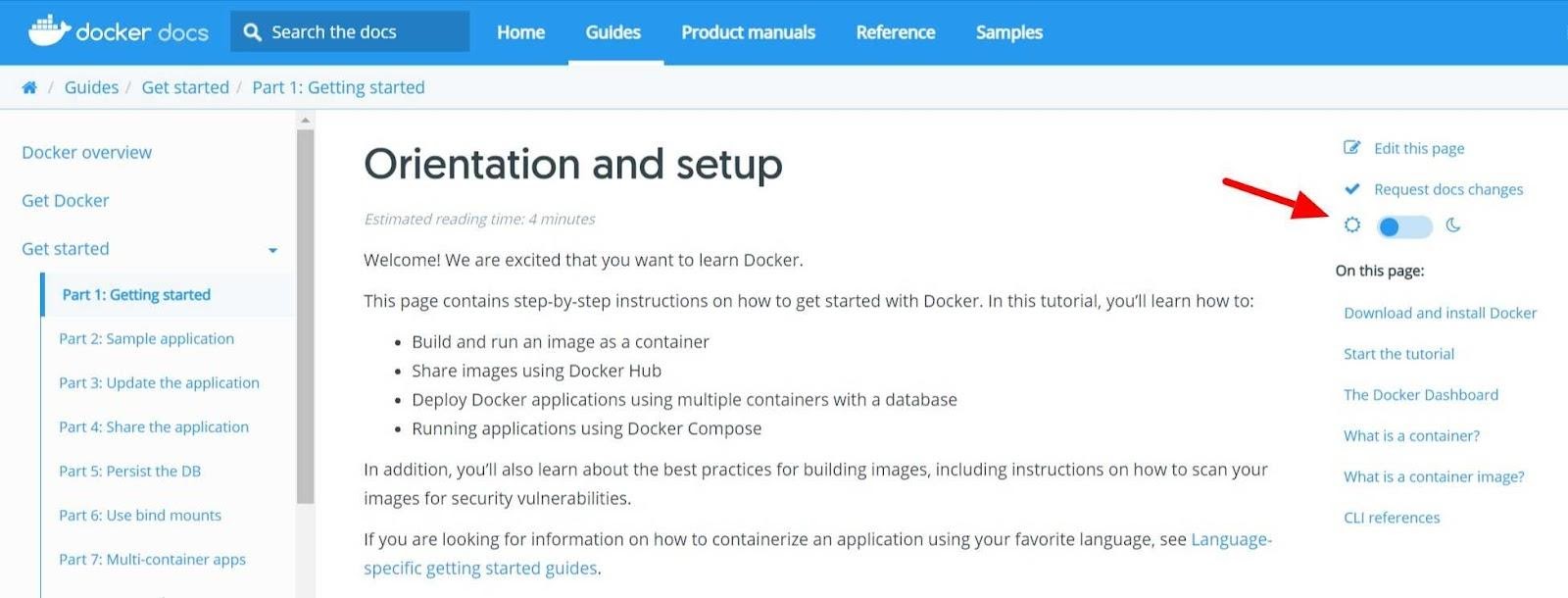Click "On this page:" label
The width and height of the screenshot is (1568, 598).
point(1380,271)
